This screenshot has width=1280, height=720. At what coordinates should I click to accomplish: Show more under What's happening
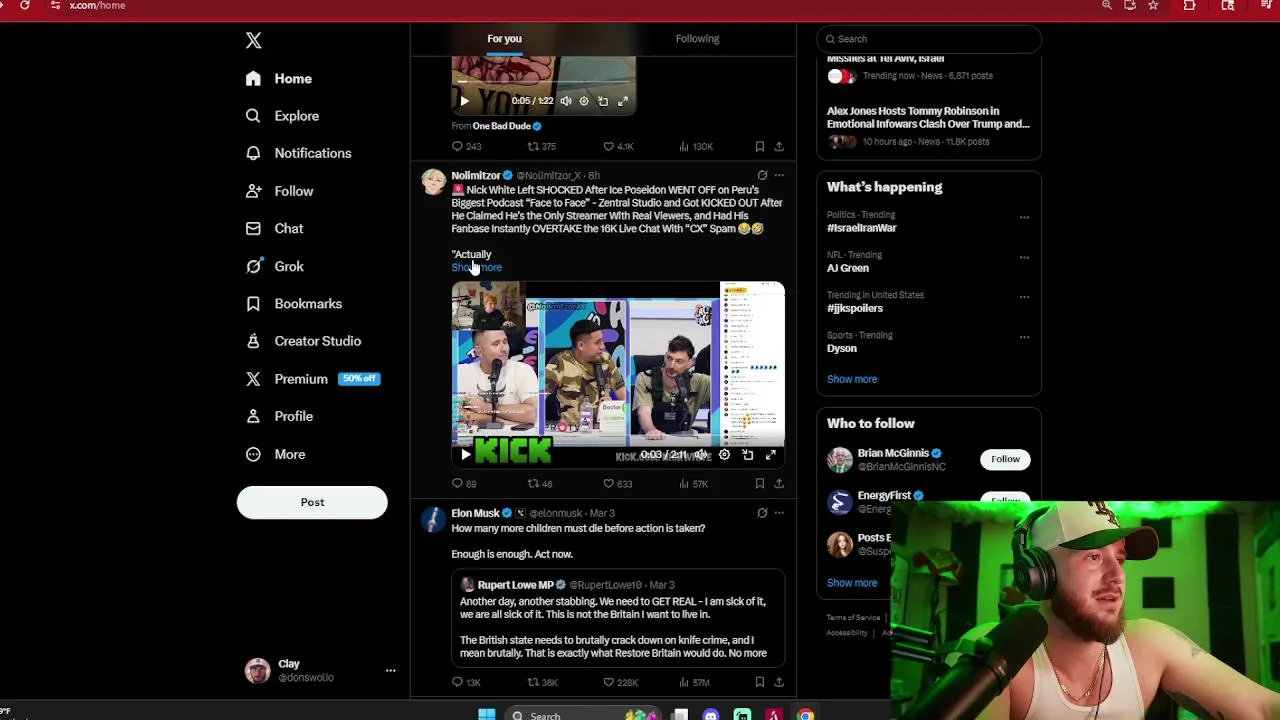(x=852, y=379)
